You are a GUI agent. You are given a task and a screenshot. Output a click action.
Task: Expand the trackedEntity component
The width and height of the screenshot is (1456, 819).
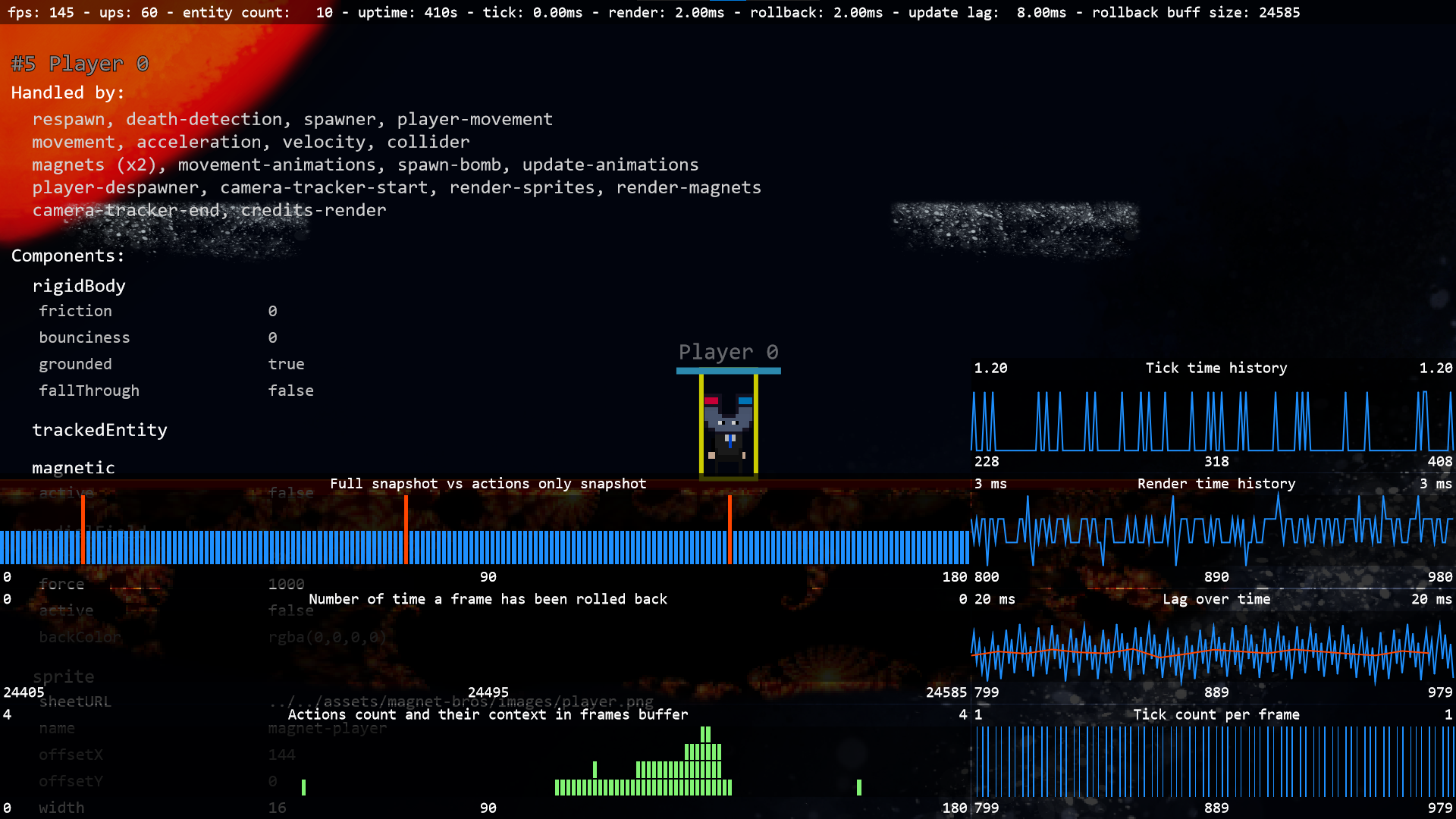pyautogui.click(x=99, y=430)
